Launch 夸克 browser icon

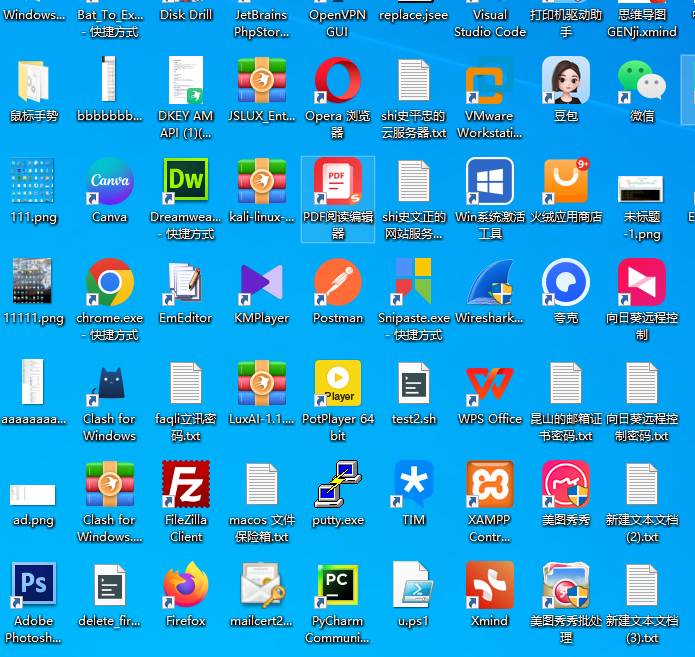(x=566, y=282)
